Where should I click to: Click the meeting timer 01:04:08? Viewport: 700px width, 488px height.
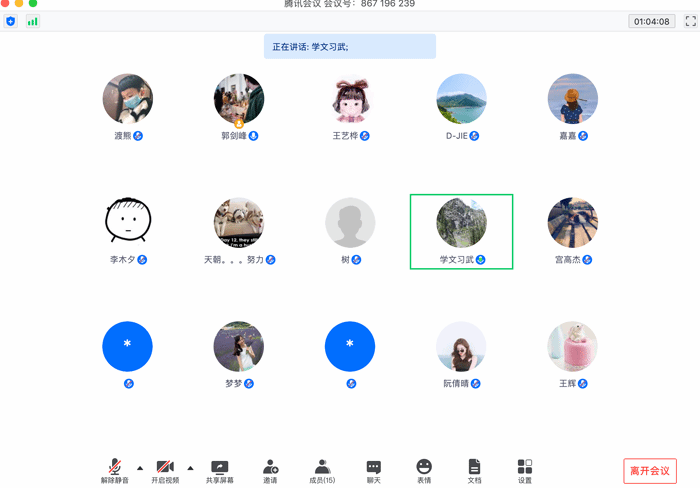tap(651, 21)
